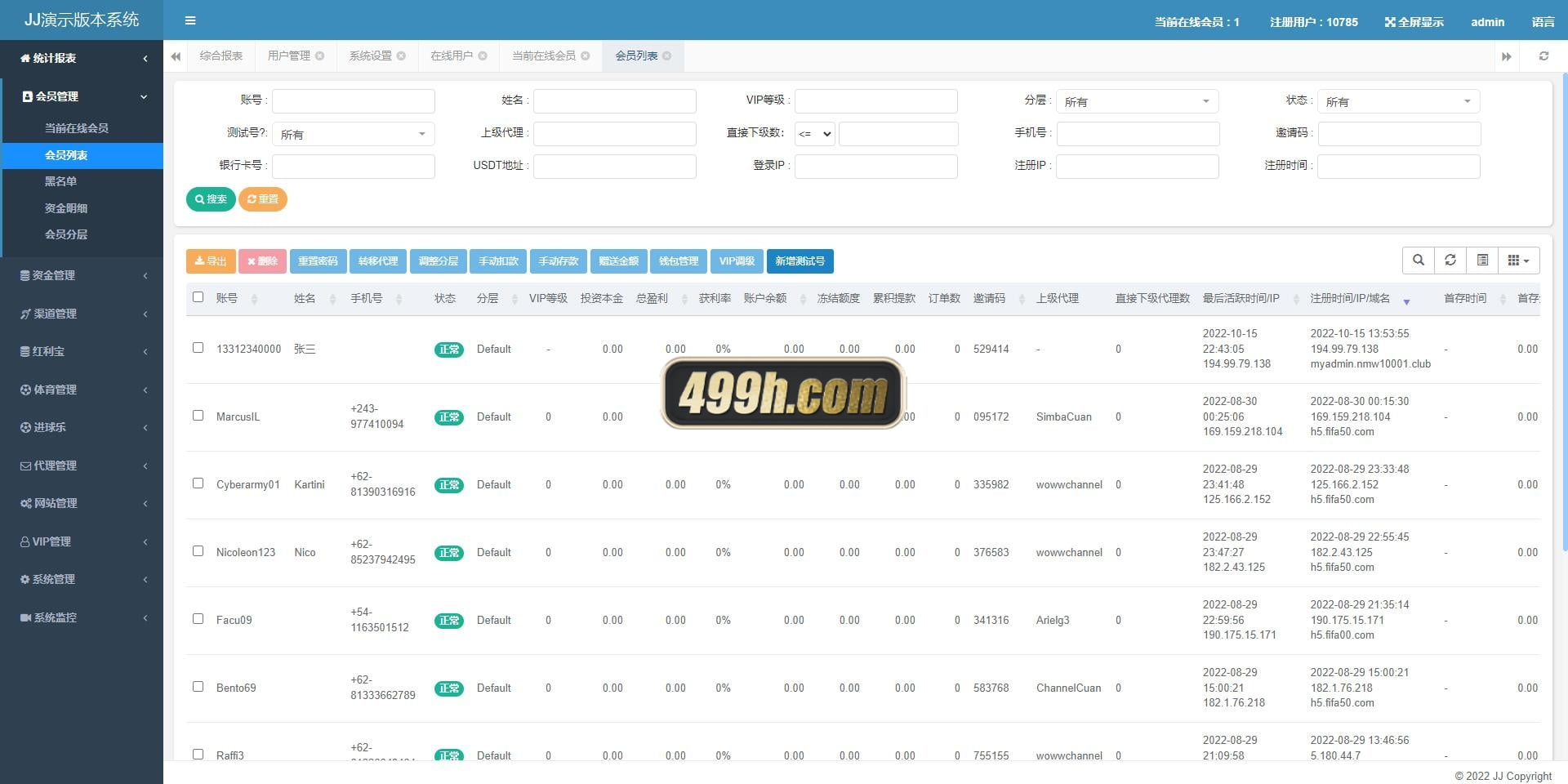Click the green 搜索 button

click(211, 199)
